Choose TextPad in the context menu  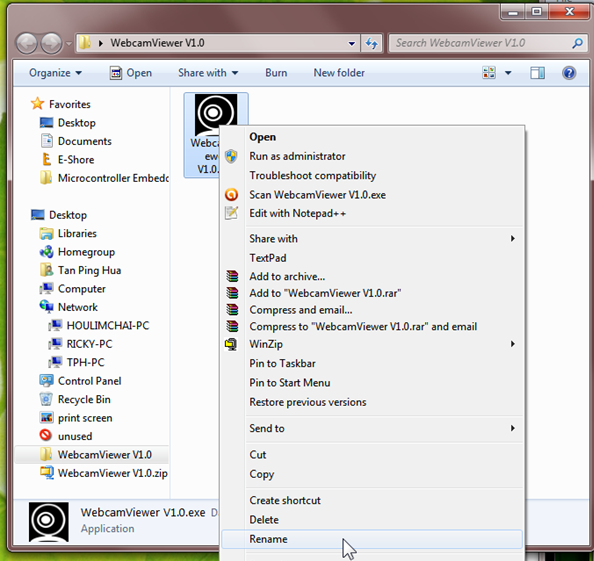(372, 258)
